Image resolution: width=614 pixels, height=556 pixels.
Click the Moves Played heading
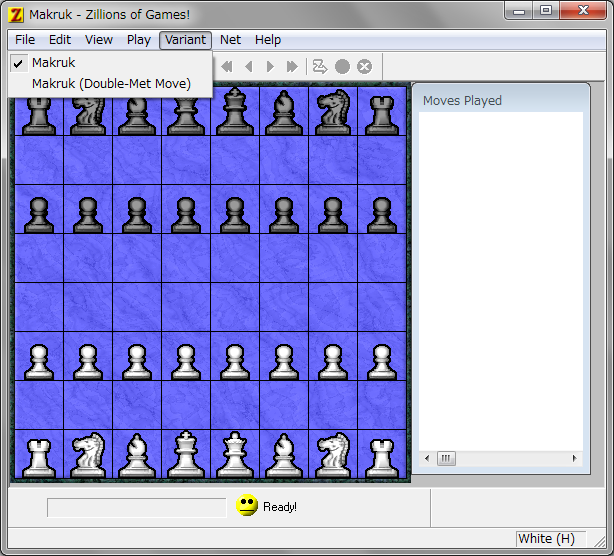462,101
